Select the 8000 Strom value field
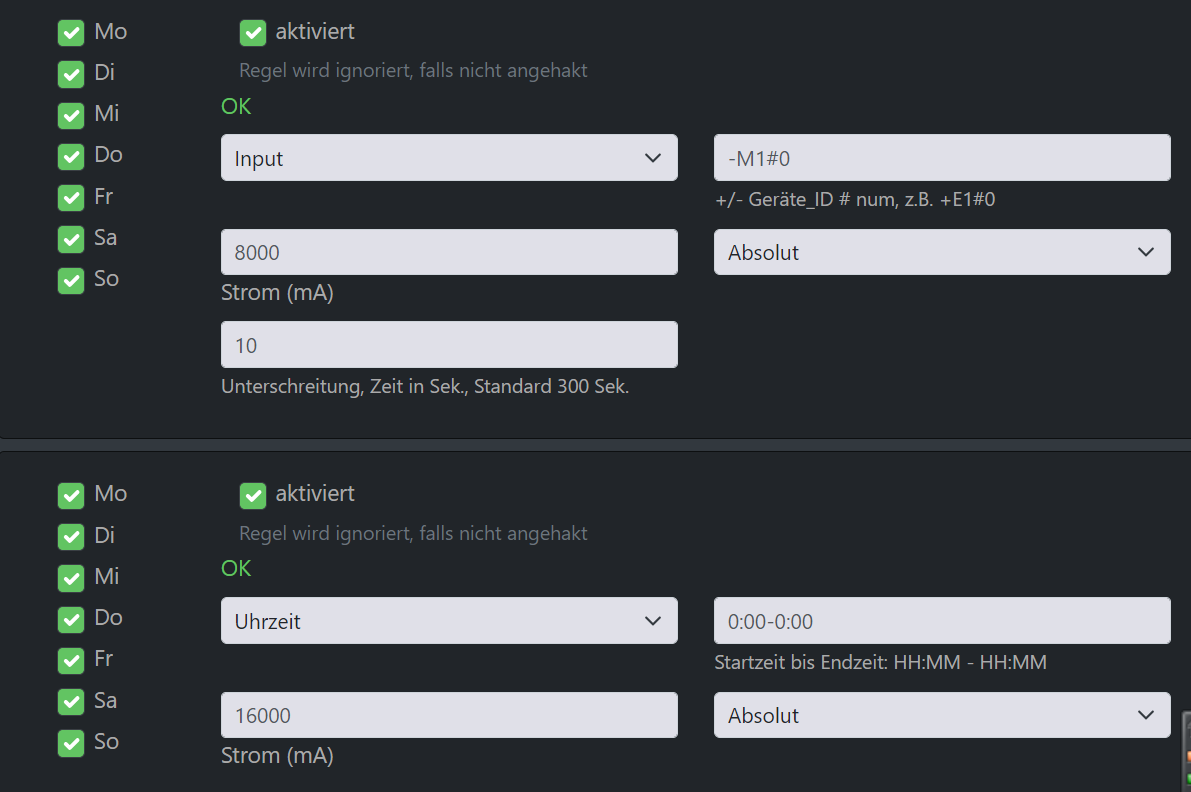 pos(448,252)
